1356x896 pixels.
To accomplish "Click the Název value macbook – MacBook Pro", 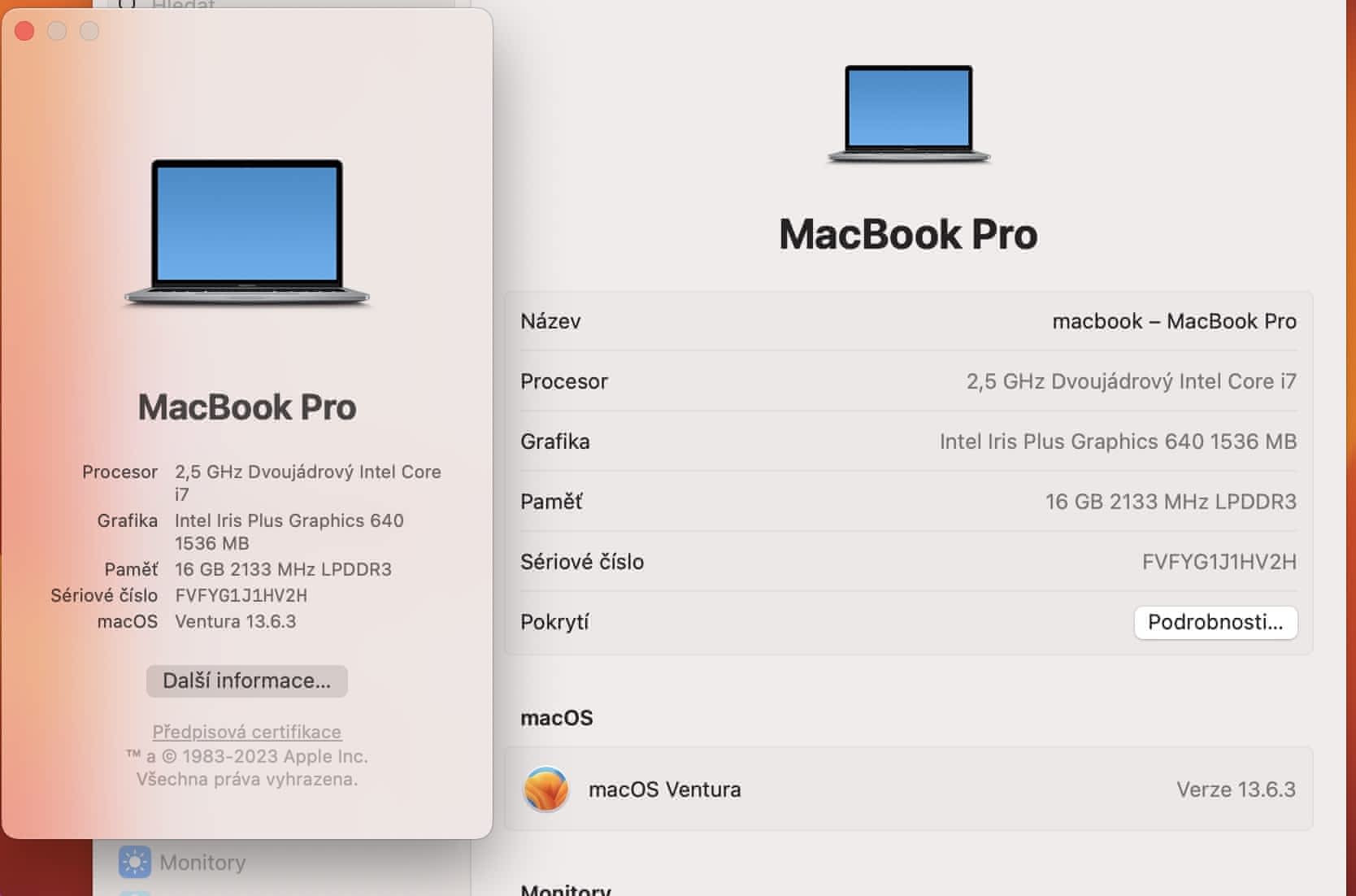I will [x=1174, y=321].
